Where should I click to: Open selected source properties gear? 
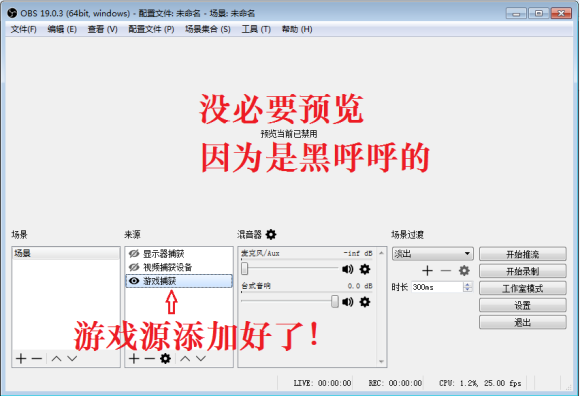tap(165, 358)
